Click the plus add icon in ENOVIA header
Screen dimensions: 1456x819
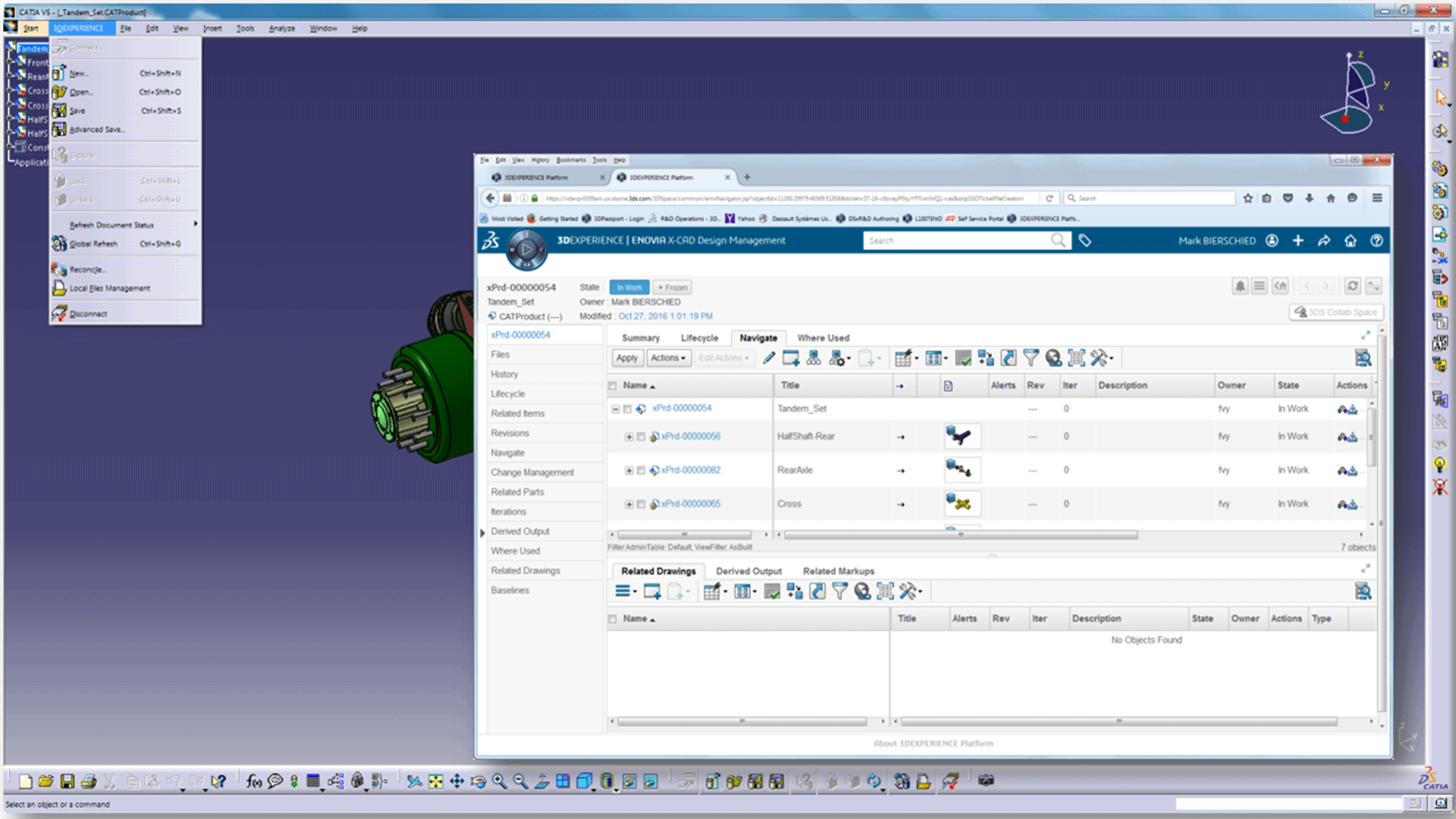(1298, 240)
